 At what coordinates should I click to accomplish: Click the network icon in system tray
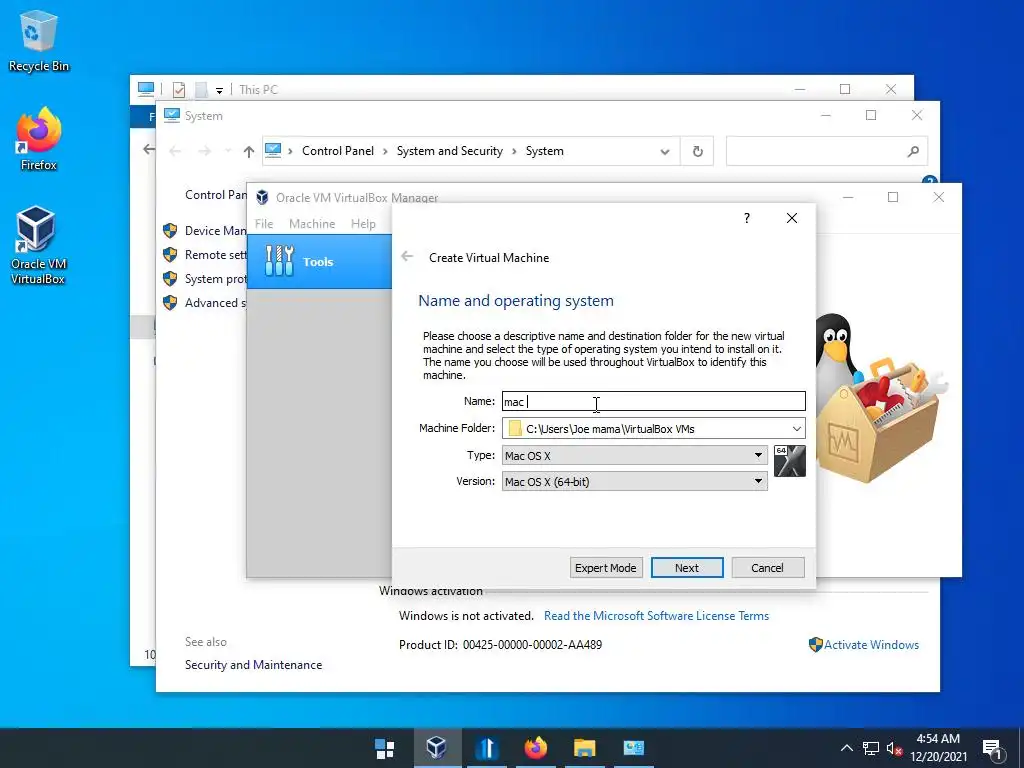point(871,748)
